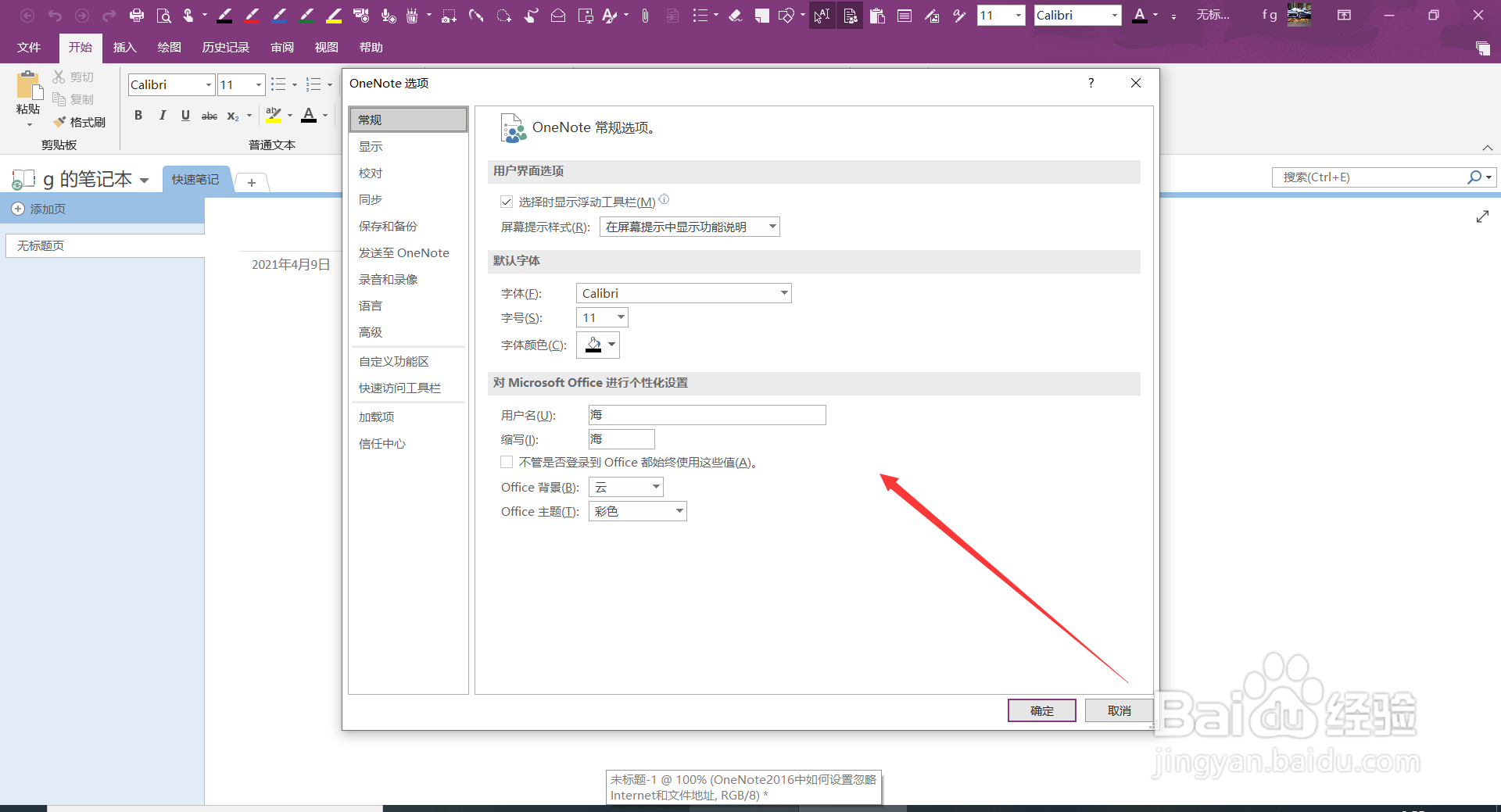Toggle Italic formatting in ribbon
1501x812 pixels.
[x=162, y=116]
